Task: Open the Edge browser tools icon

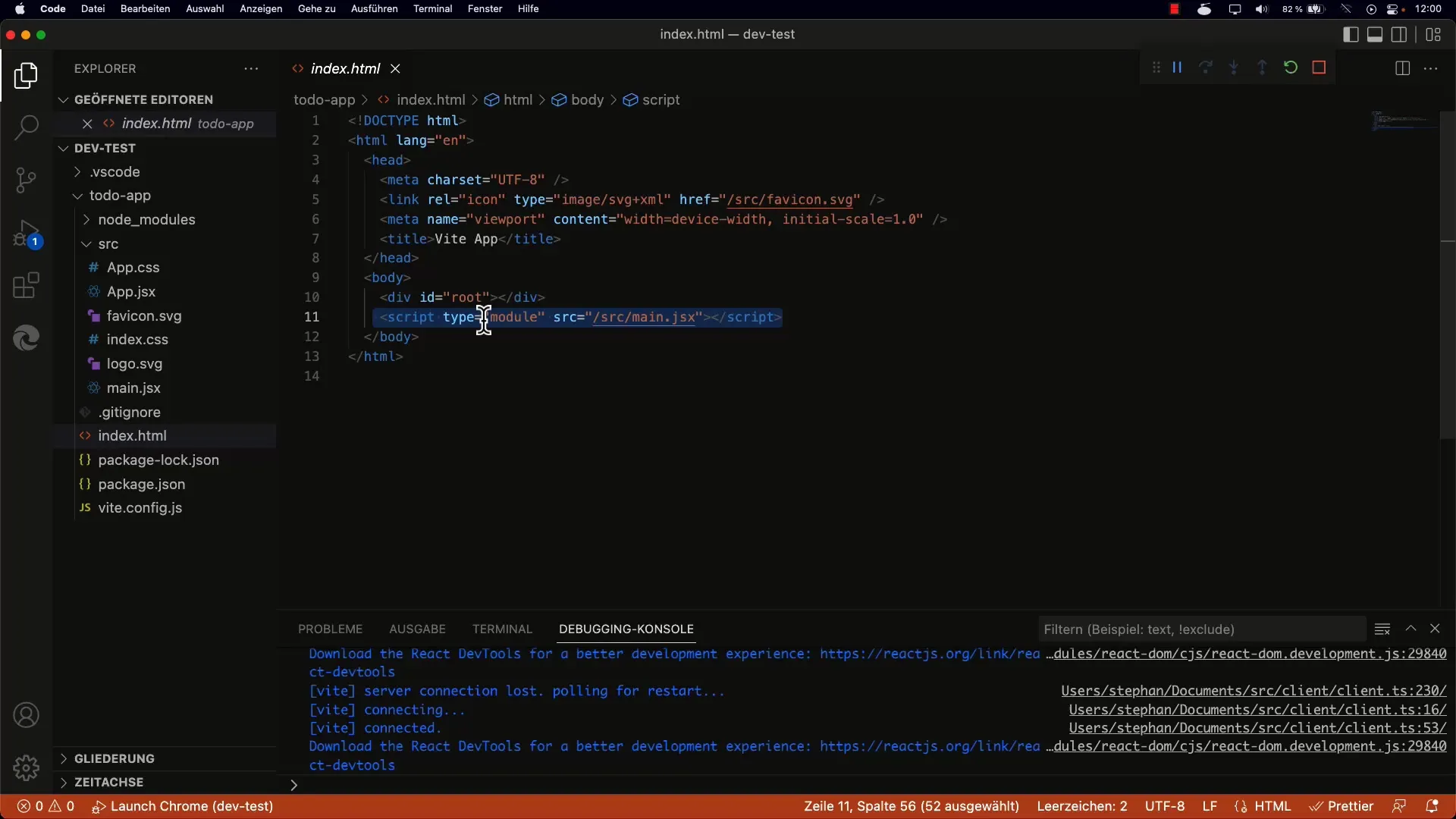Action: [26, 338]
